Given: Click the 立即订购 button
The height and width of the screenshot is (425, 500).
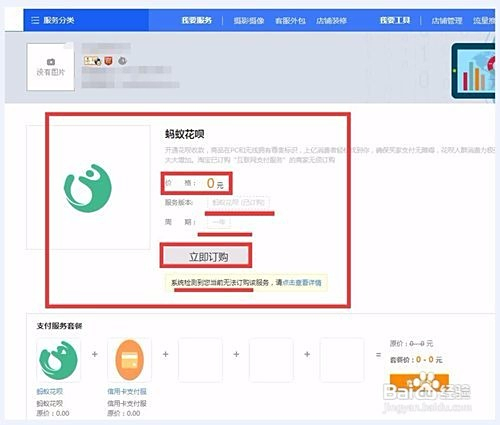Looking at the screenshot, I should 206,256.
